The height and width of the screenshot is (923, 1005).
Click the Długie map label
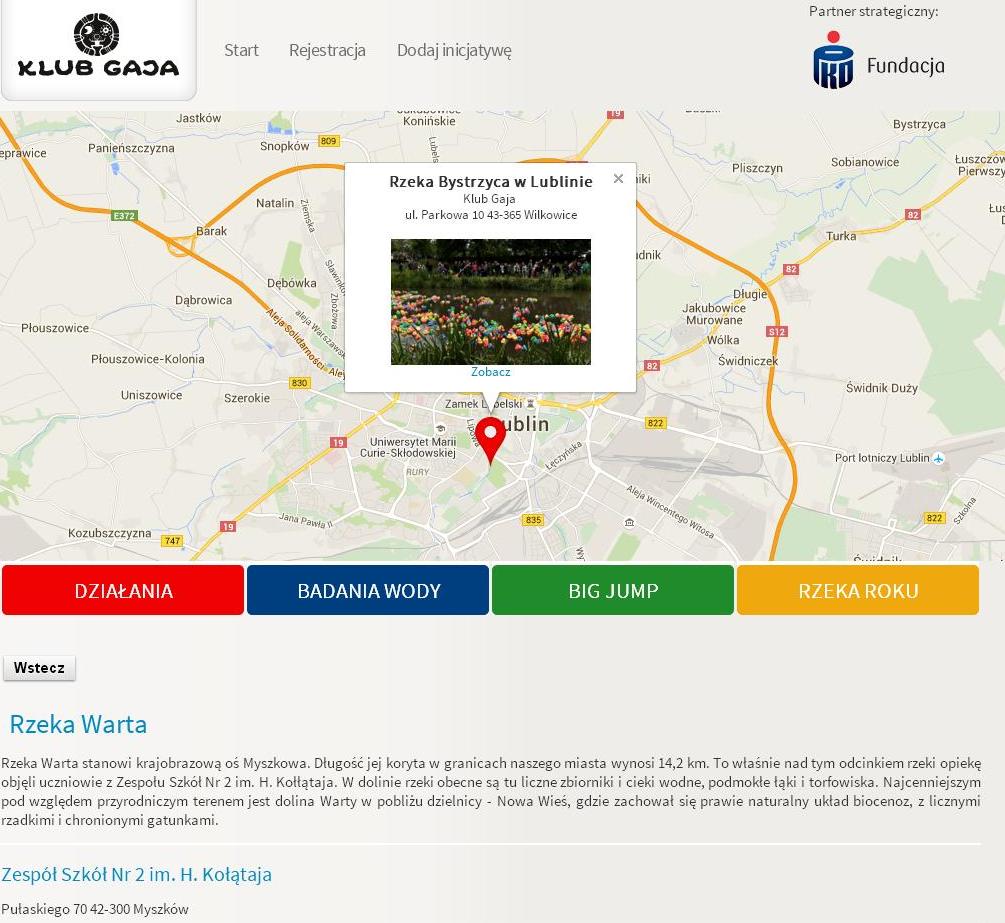tap(750, 294)
